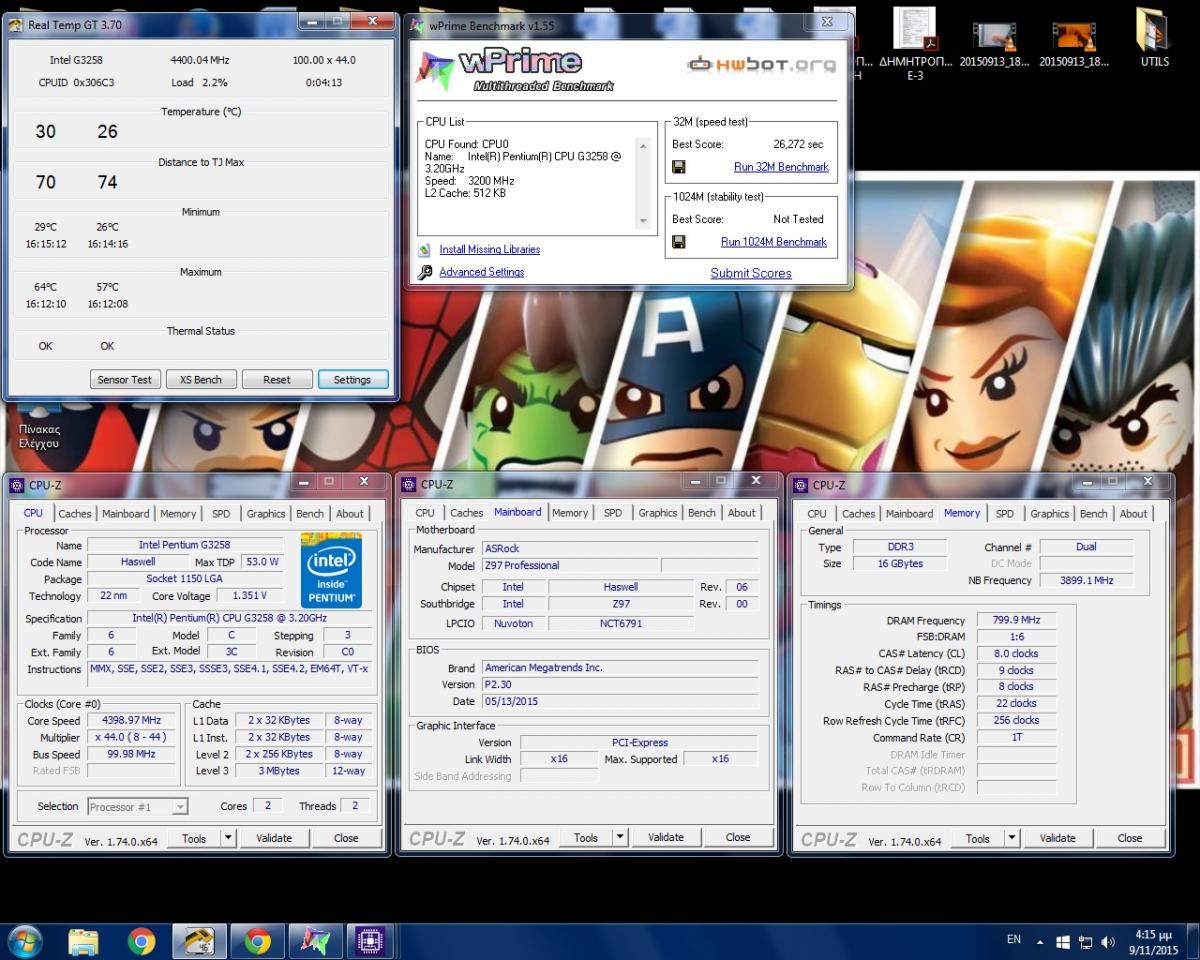Image resolution: width=1200 pixels, height=960 pixels.
Task: Switch to Caches tab in the CPU-tab window
Action: click(x=74, y=514)
